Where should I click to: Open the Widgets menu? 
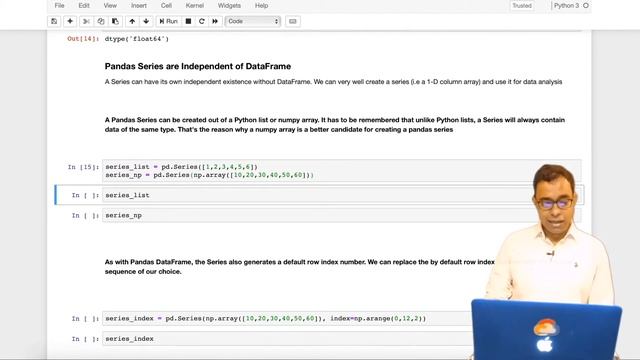(x=229, y=6)
